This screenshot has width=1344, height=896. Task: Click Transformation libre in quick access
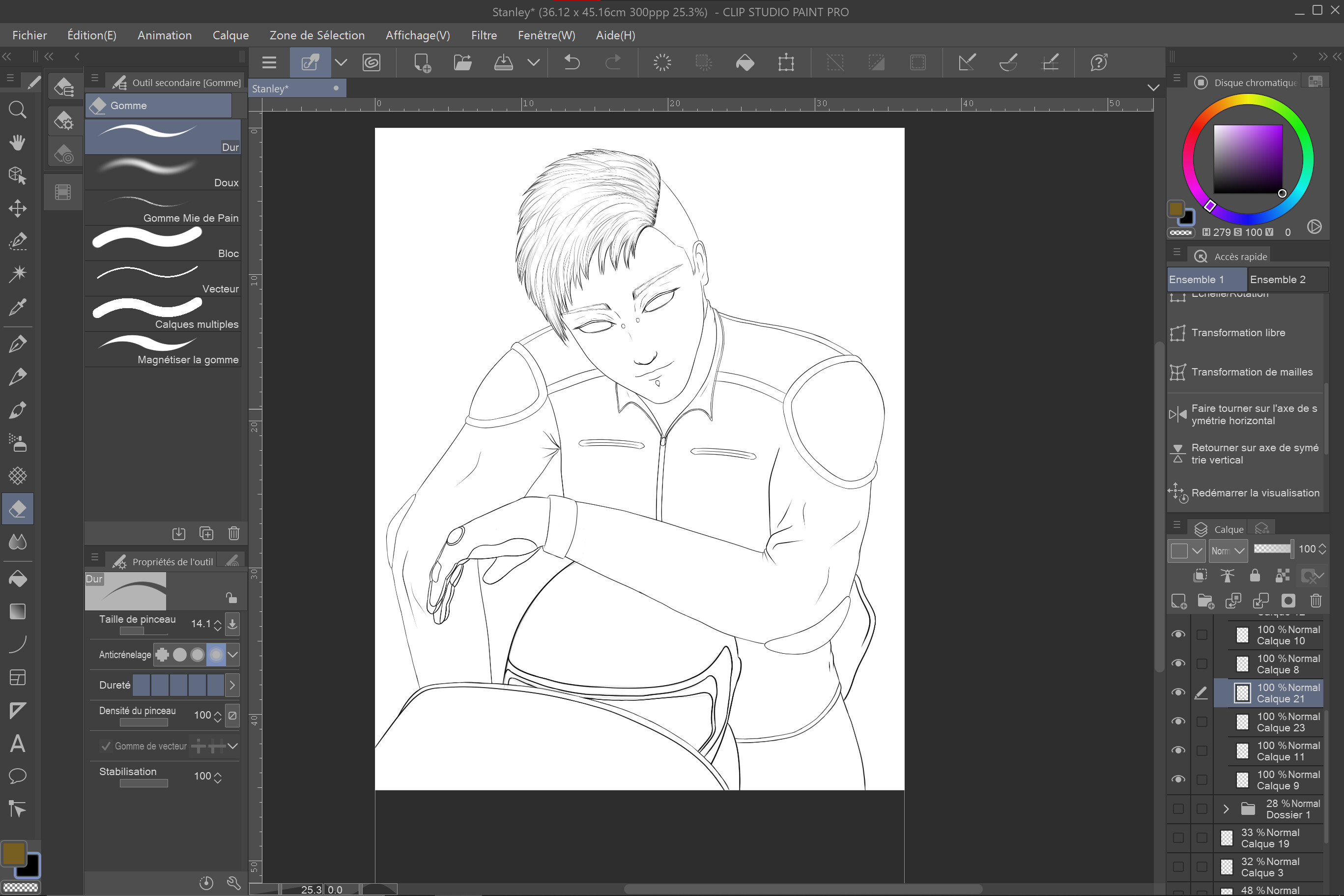tap(1238, 333)
